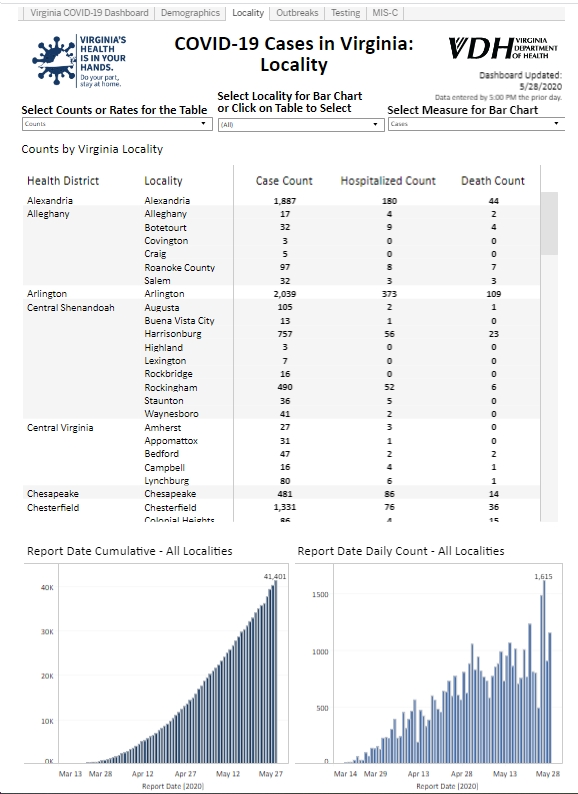Click the 41,401 cumulative chart final bar

click(276, 671)
